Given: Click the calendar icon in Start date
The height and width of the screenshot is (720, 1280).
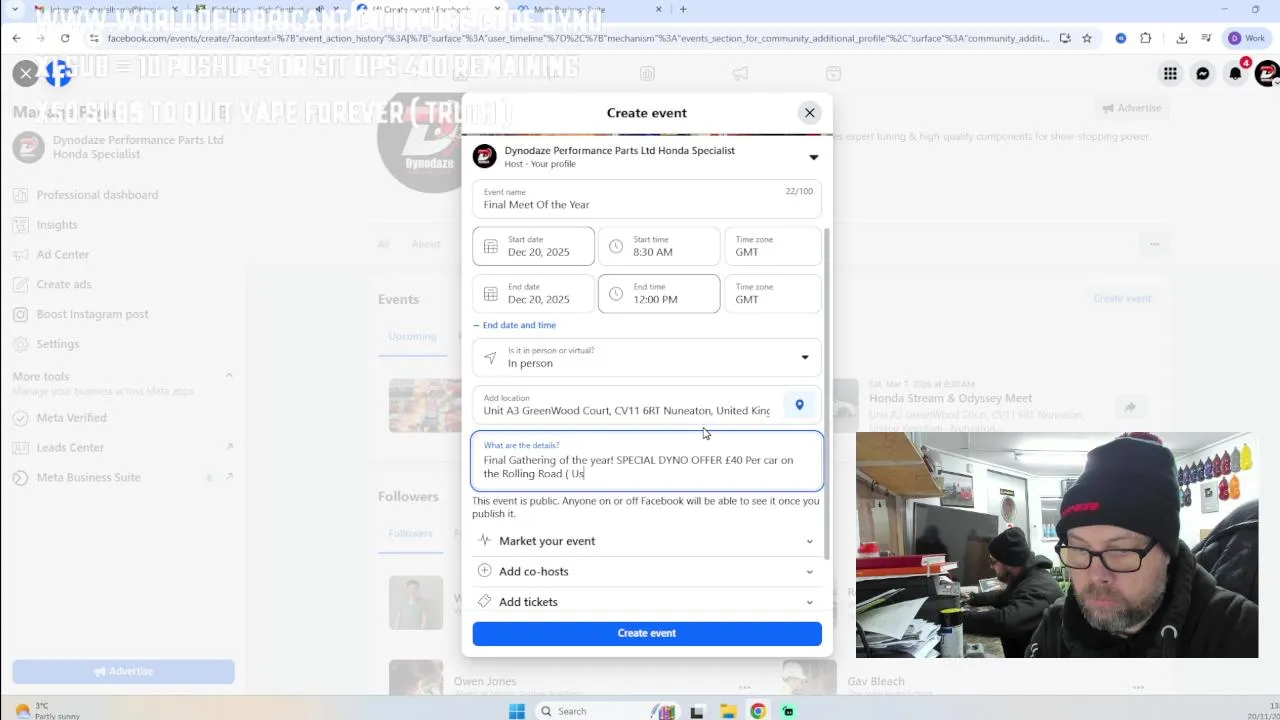Looking at the screenshot, I should pos(490,246).
